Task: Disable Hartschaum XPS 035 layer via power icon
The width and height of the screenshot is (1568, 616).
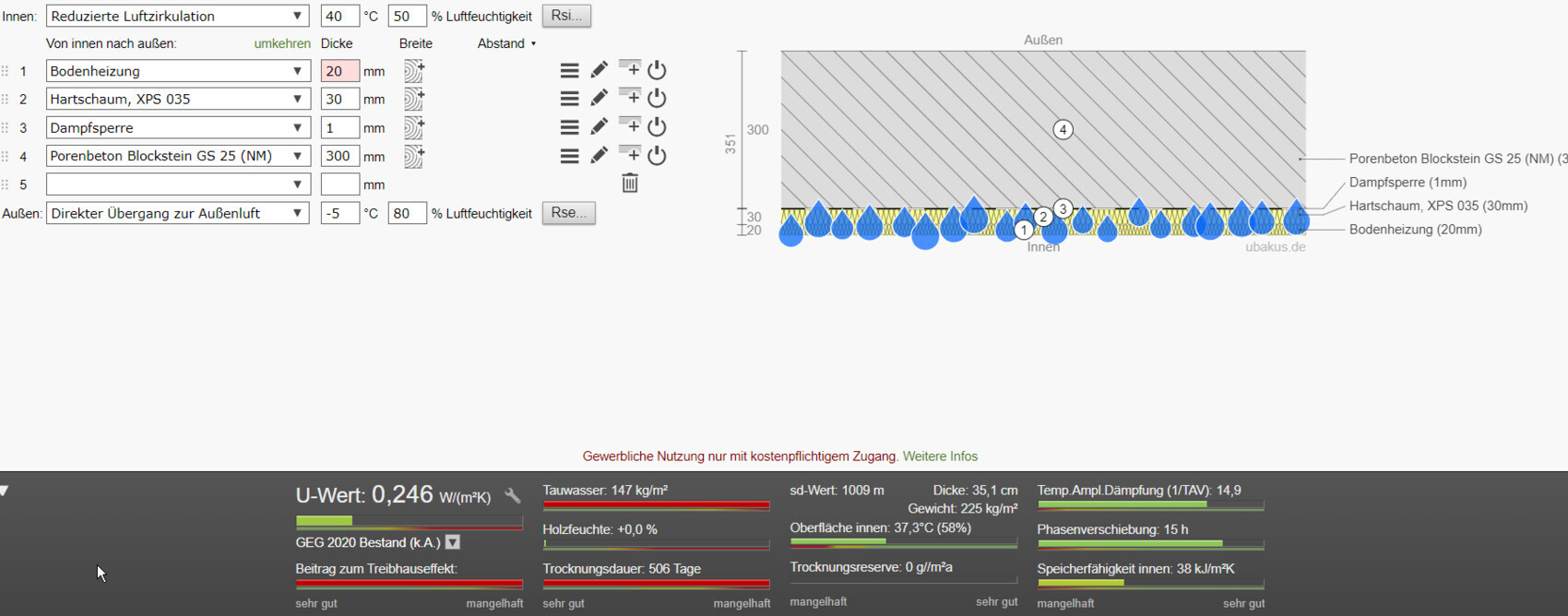Action: tap(657, 98)
